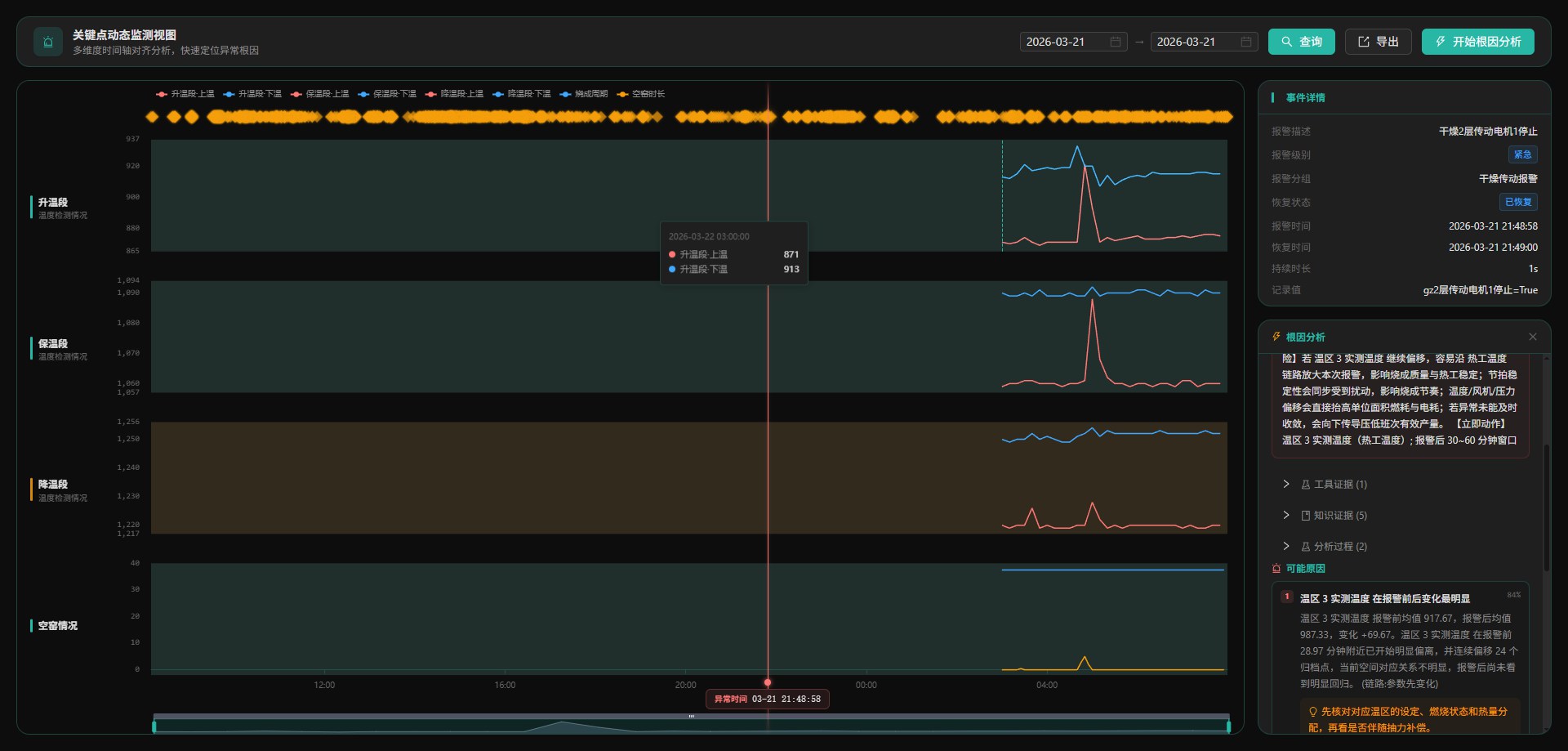Start root cause analysis with 开始根因分析
Image resolution: width=1568 pixels, height=751 pixels.
(1477, 42)
